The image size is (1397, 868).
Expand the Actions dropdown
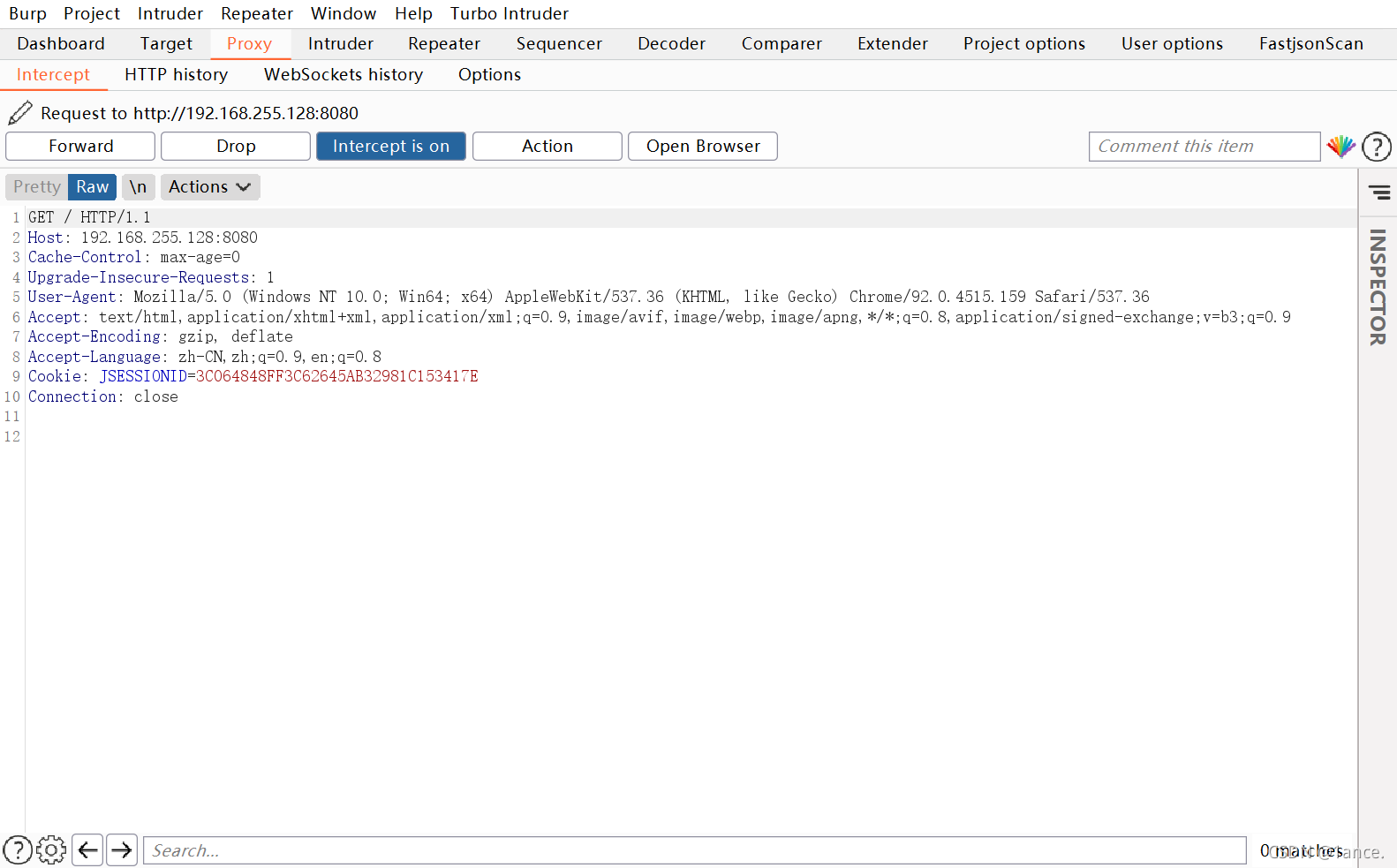(210, 187)
